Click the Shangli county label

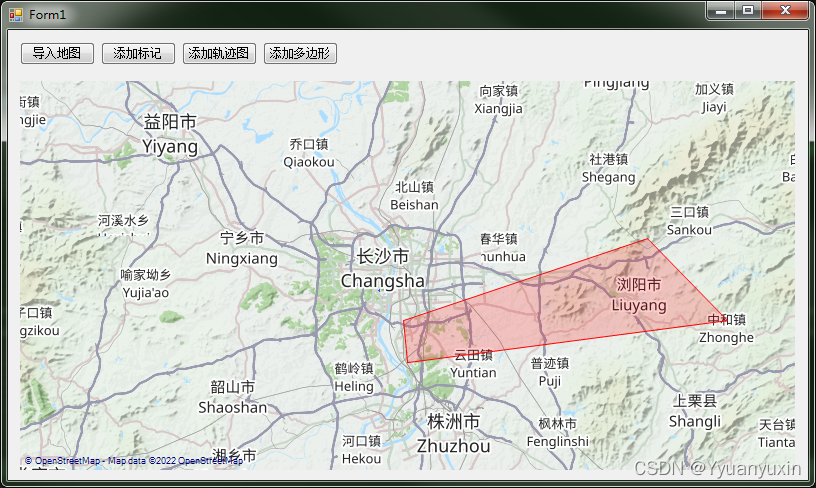(x=695, y=411)
